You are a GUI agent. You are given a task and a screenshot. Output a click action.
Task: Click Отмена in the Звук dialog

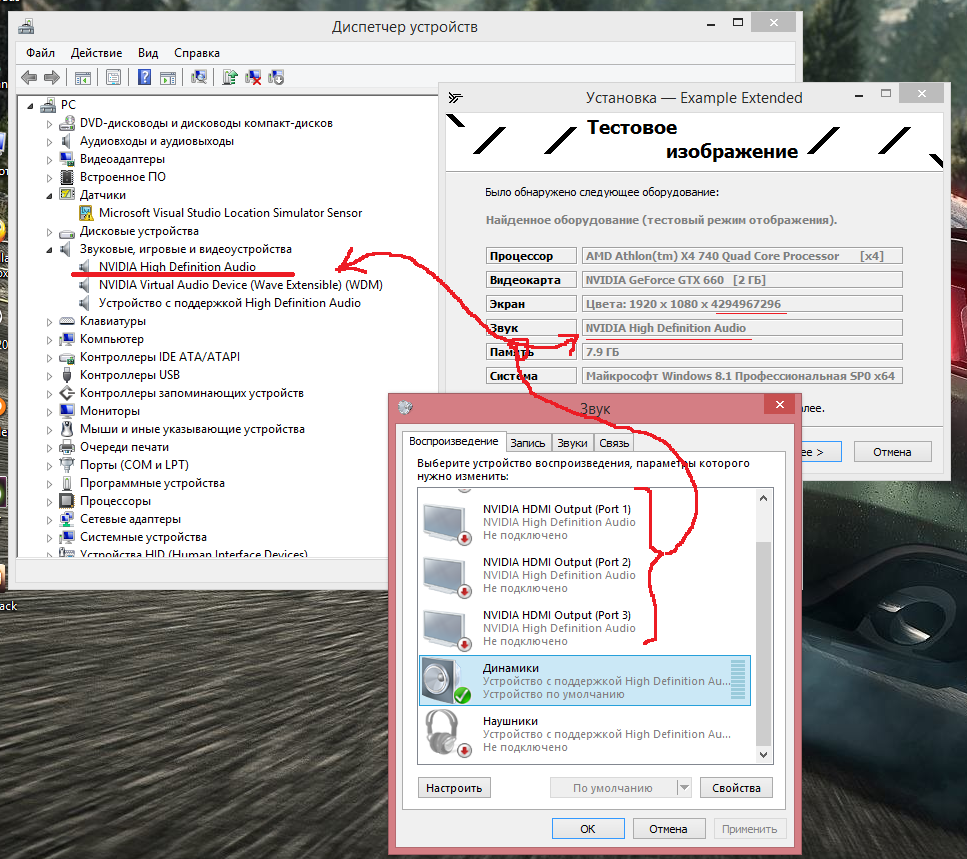coord(668,829)
